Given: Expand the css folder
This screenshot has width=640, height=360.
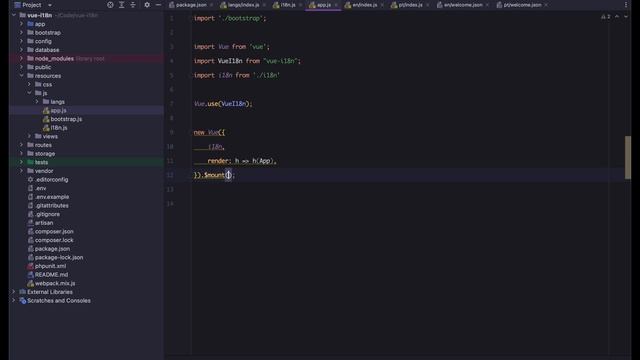Looking at the screenshot, I should click(29, 84).
